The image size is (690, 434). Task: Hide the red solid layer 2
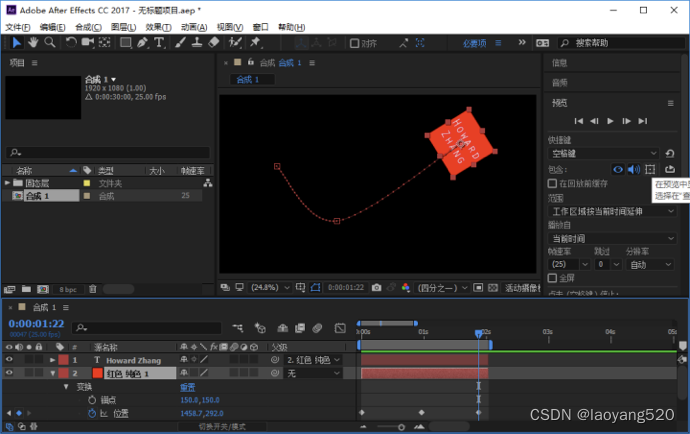click(9, 373)
